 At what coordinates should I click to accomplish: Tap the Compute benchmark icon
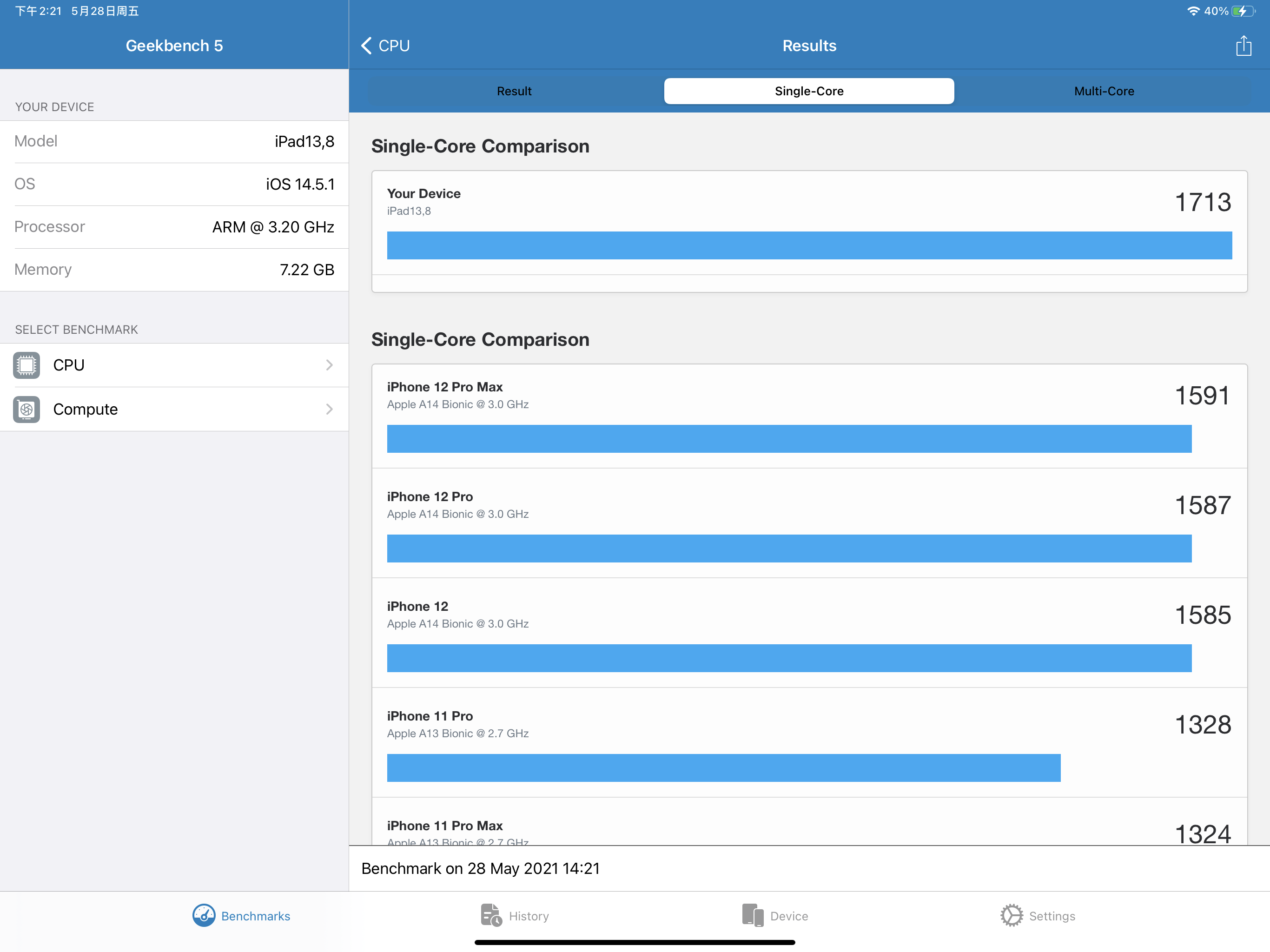point(26,410)
